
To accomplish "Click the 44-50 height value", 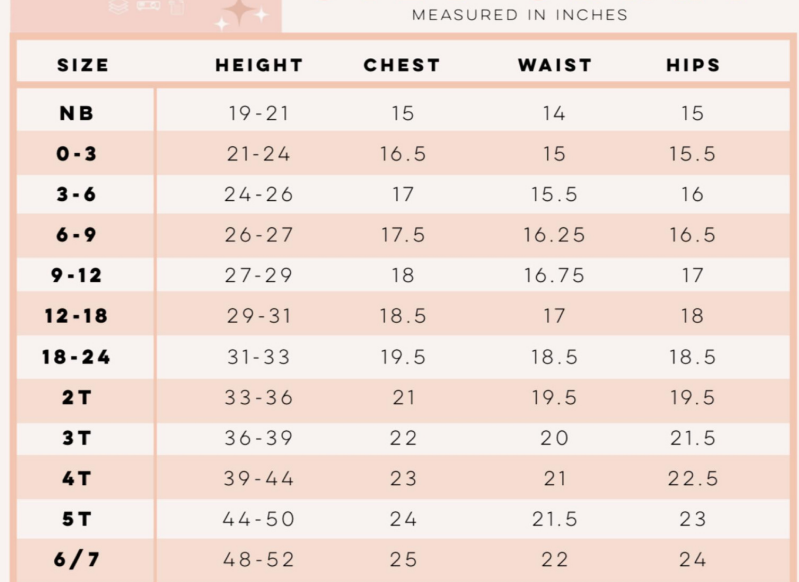I will coord(259,519).
